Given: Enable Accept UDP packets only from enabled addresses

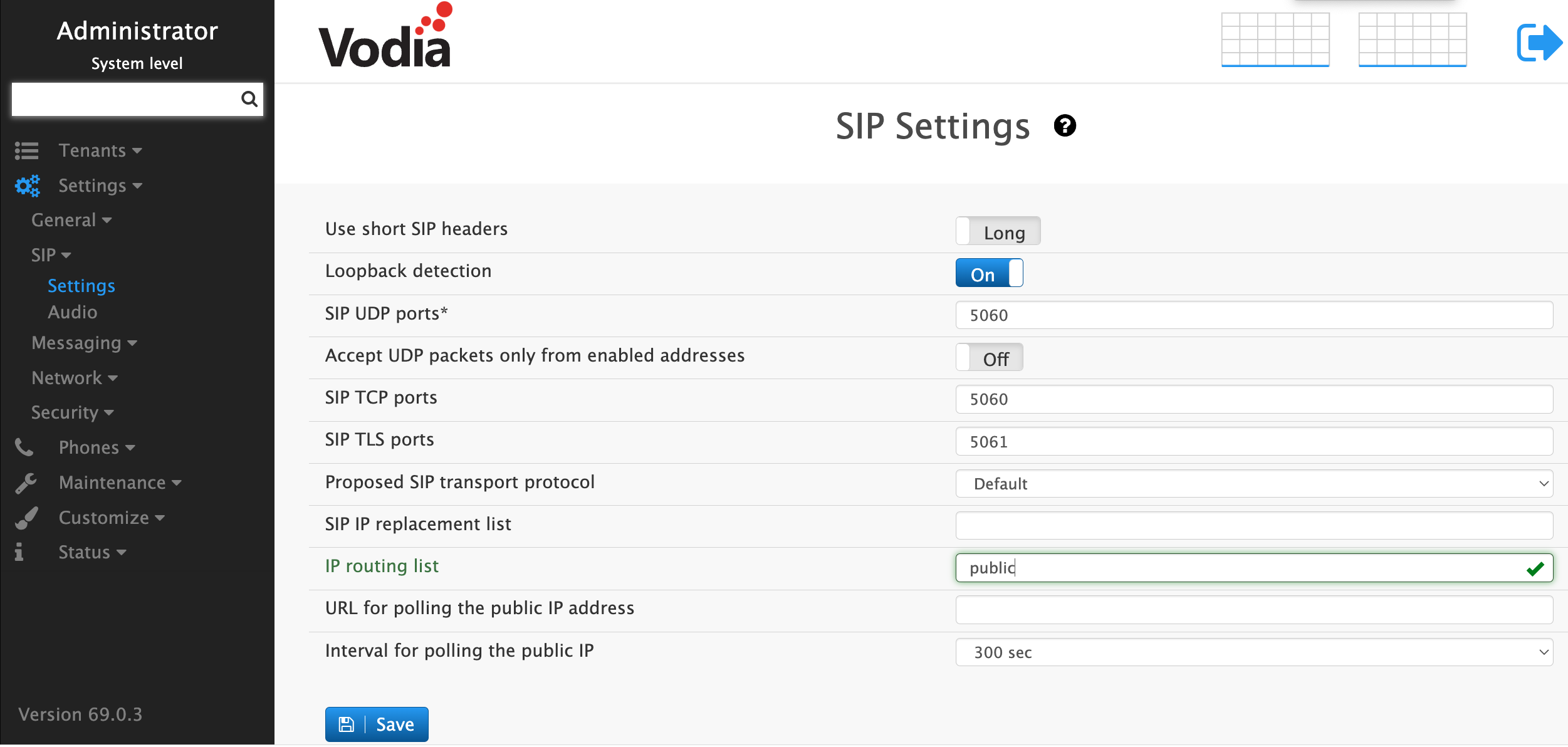Looking at the screenshot, I should 989,357.
